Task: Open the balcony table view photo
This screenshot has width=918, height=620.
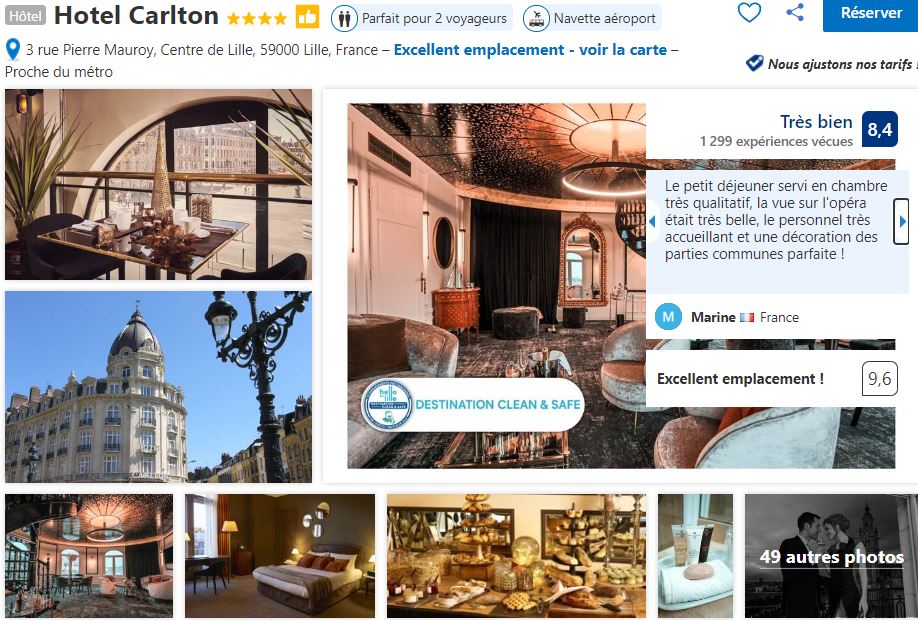Action: point(159,184)
